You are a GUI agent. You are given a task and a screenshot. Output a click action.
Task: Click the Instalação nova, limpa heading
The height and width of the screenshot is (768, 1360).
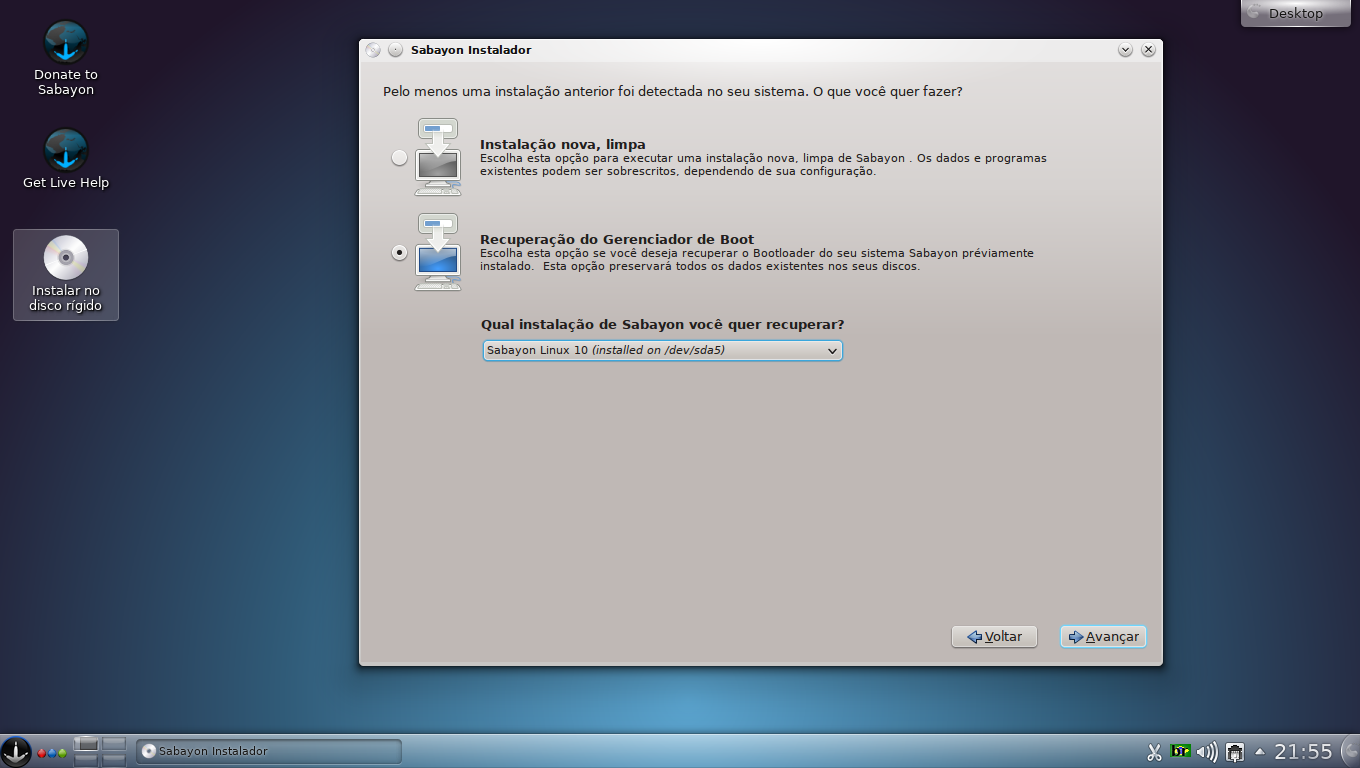[x=563, y=144]
